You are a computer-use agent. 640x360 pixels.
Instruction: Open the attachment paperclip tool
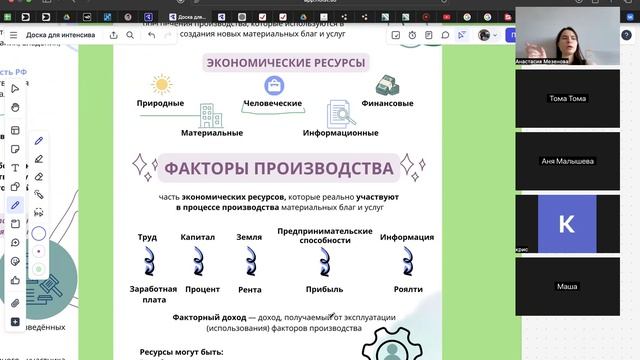click(15, 303)
